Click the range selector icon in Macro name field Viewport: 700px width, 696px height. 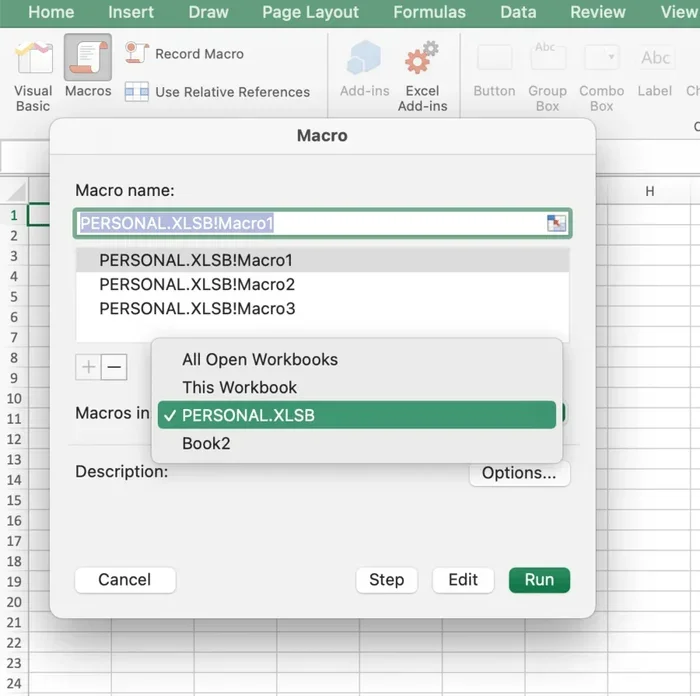pos(556,223)
